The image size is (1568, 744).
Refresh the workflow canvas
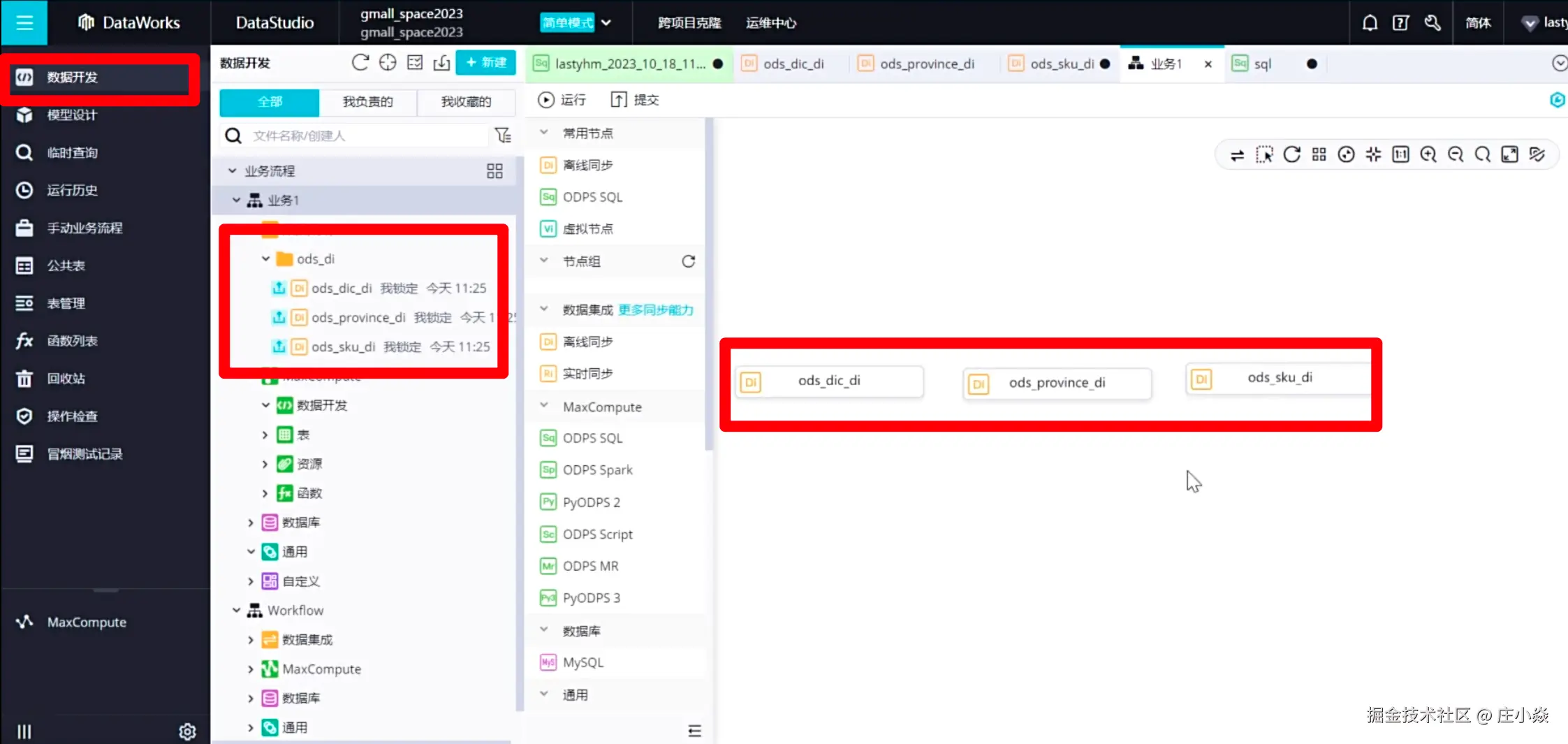1291,155
